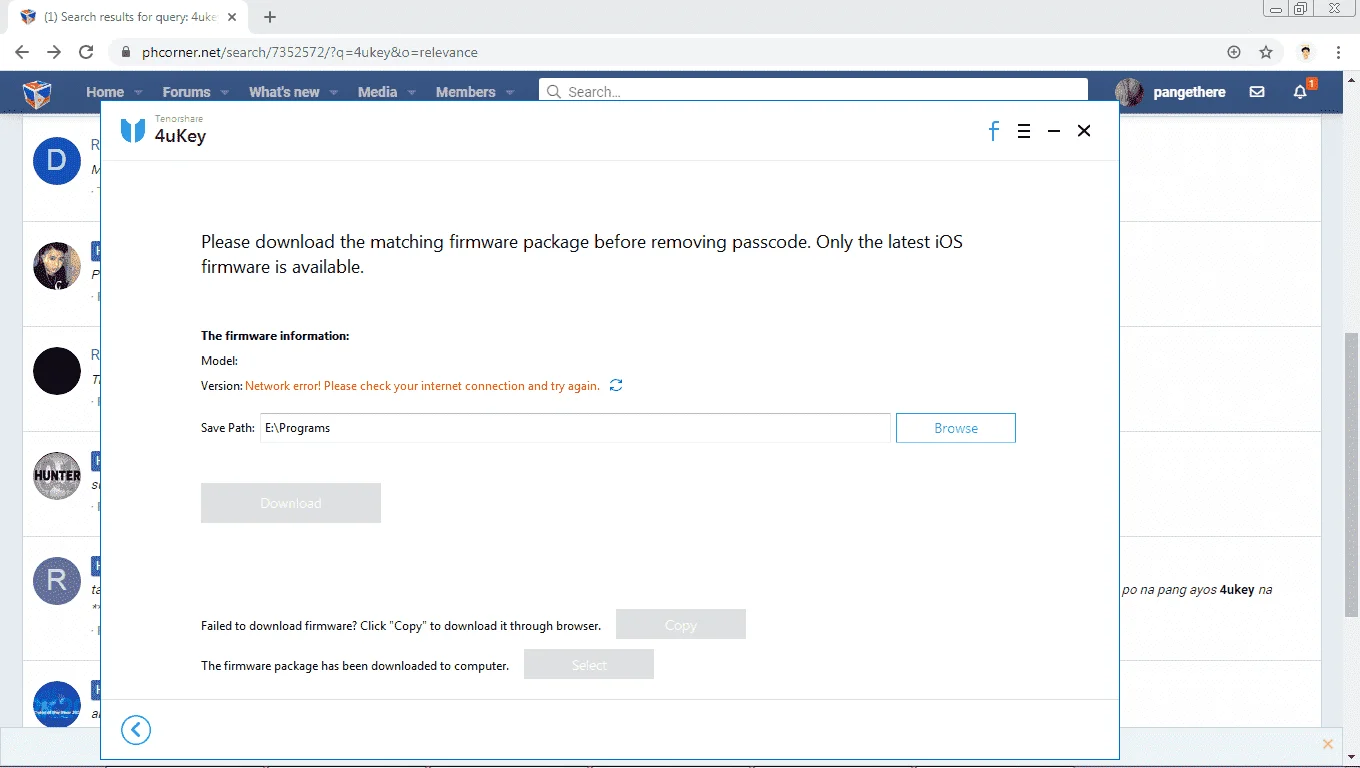The width and height of the screenshot is (1360, 768).
Task: Open the 4uKey hamburger menu icon
Action: [1024, 131]
